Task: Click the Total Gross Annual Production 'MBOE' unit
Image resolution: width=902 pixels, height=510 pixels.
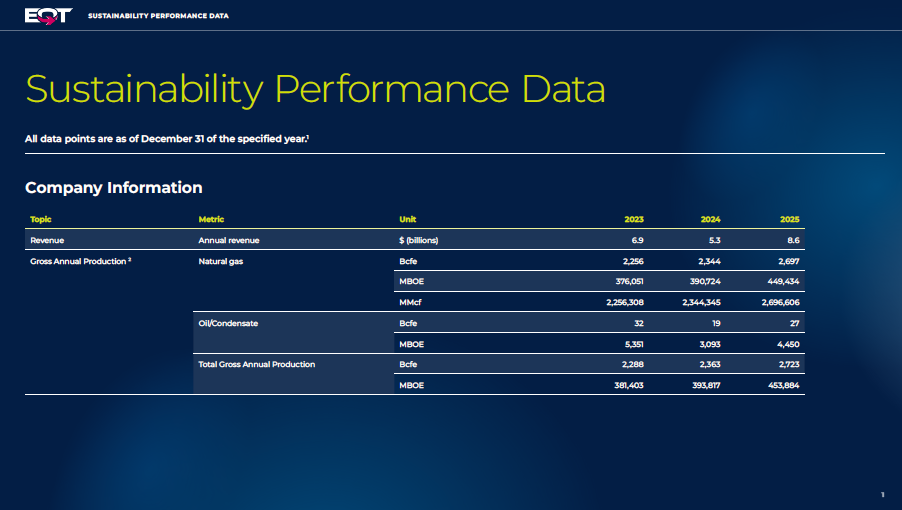Action: (411, 385)
